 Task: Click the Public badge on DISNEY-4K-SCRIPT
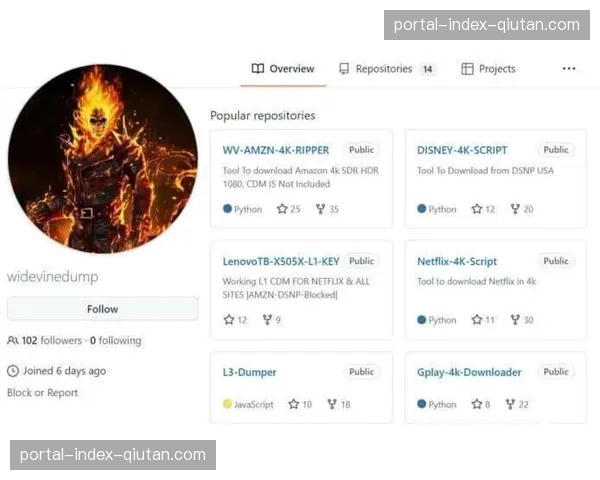[x=556, y=150]
